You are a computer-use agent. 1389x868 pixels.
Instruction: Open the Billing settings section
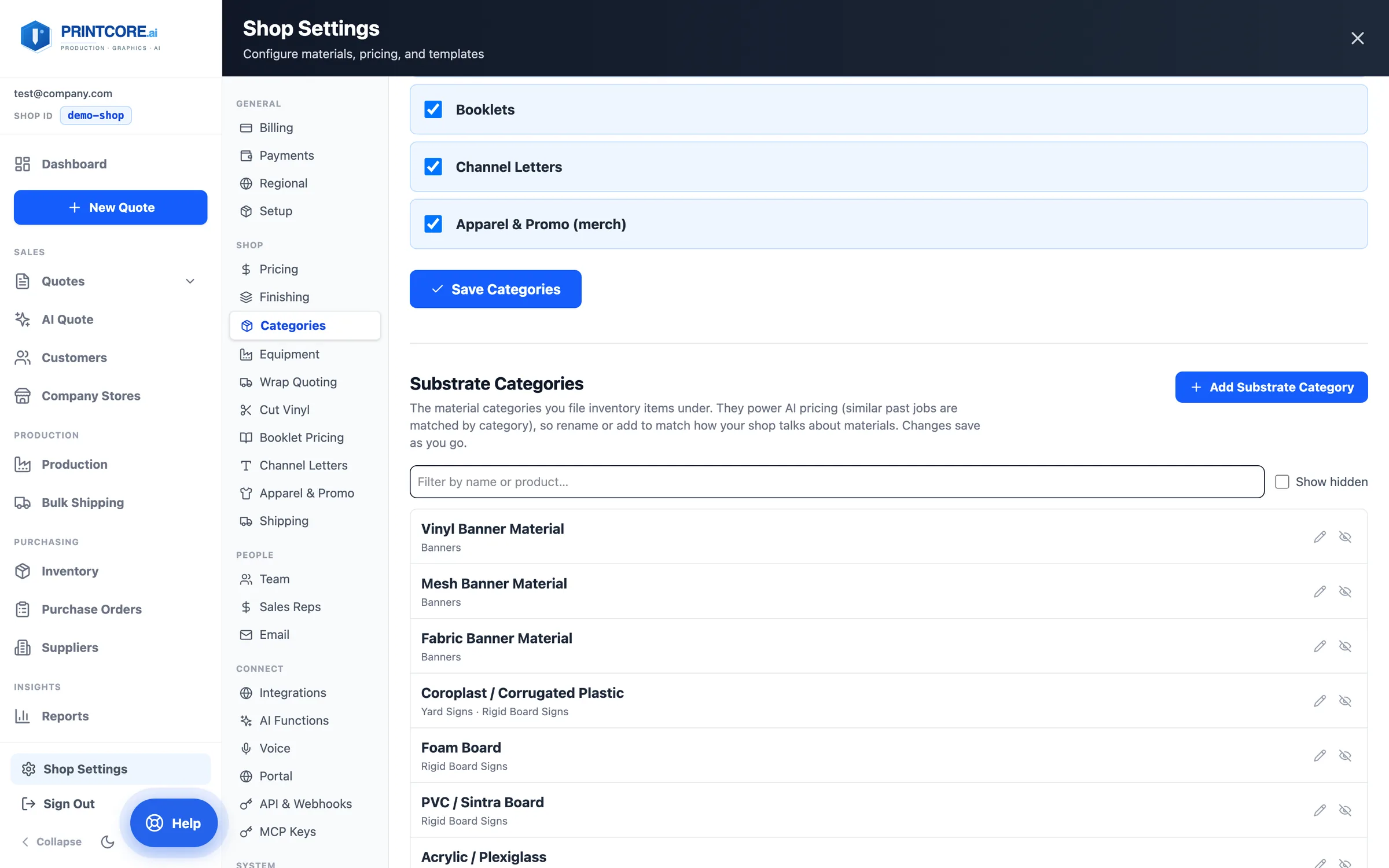(x=305, y=127)
